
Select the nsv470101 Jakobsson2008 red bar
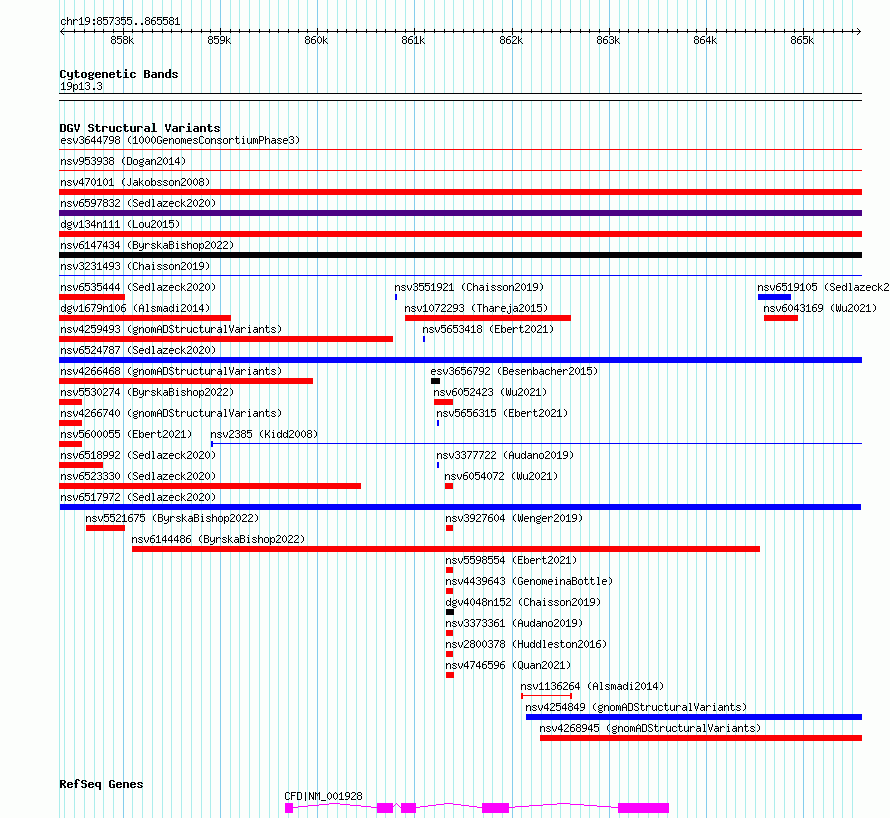pyautogui.click(x=460, y=192)
